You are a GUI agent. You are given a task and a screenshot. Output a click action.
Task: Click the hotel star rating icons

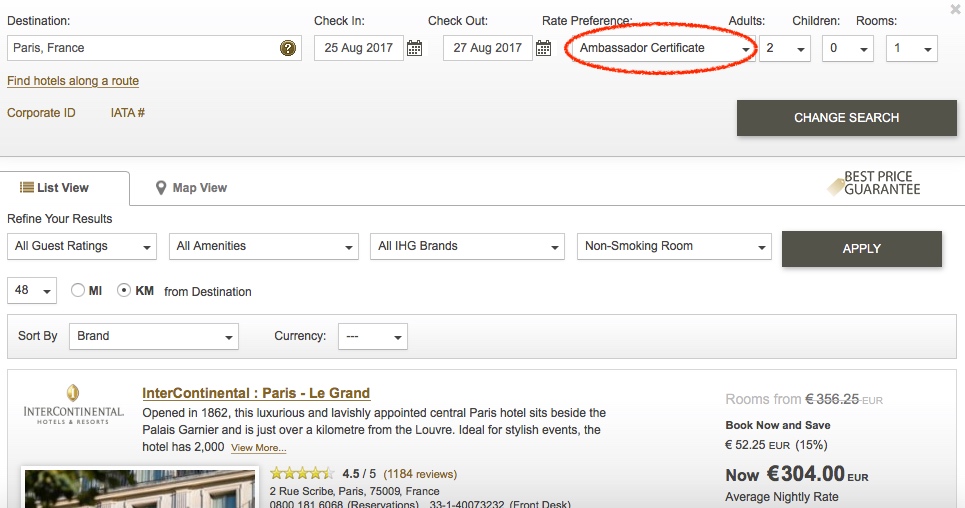tap(302, 474)
